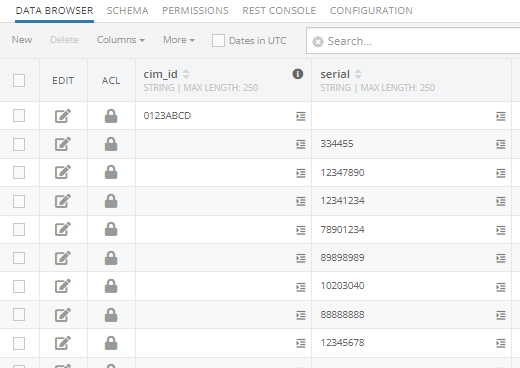Viewport: 520px width, 368px height.
Task: Open the edit icon for serial 12341234
Action: (x=63, y=201)
